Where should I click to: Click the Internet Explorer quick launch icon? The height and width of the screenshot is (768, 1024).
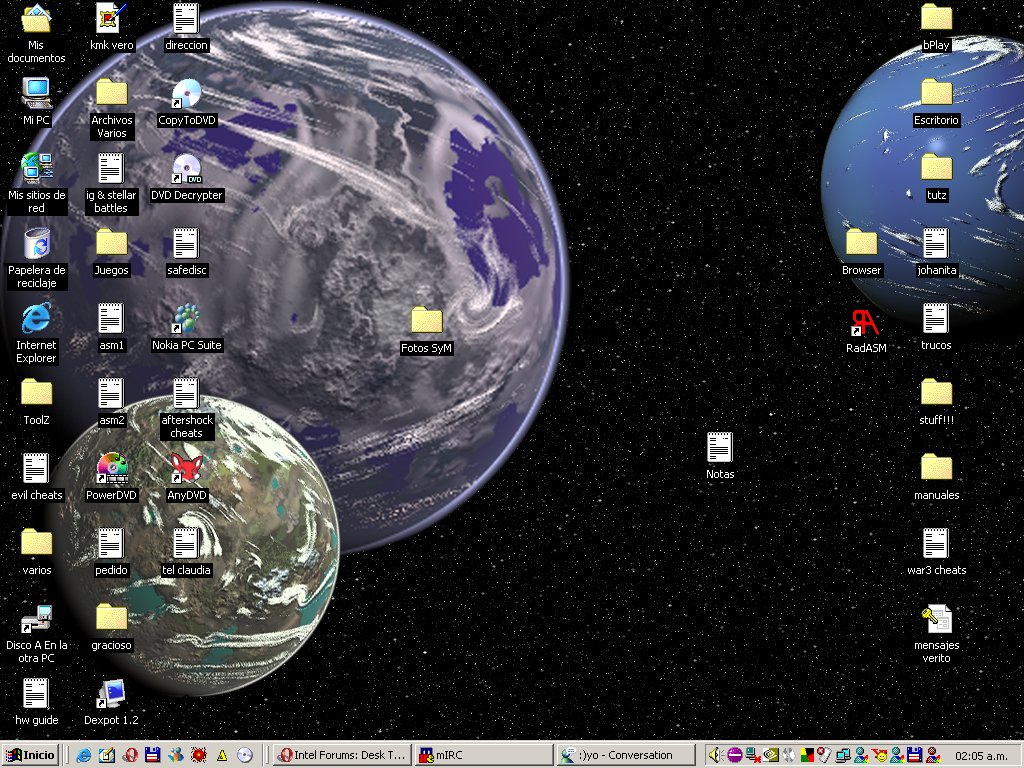84,755
